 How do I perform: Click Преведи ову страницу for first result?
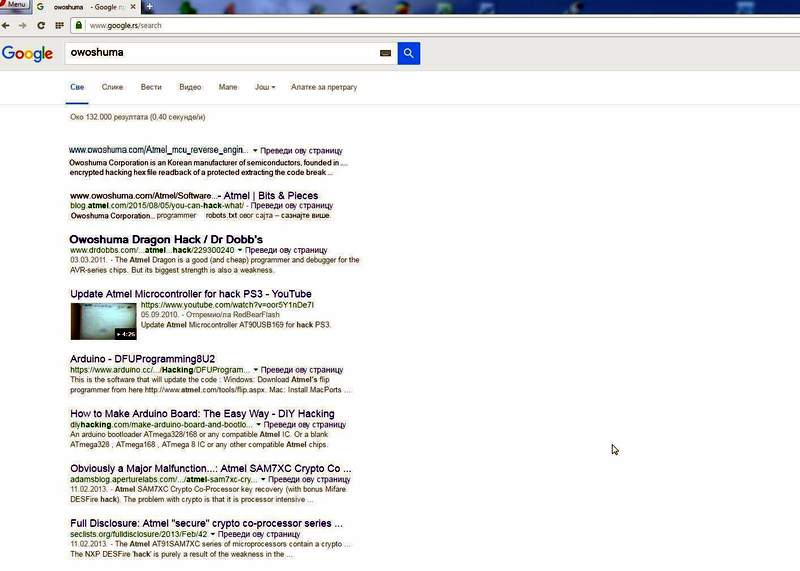pyautogui.click(x=302, y=151)
